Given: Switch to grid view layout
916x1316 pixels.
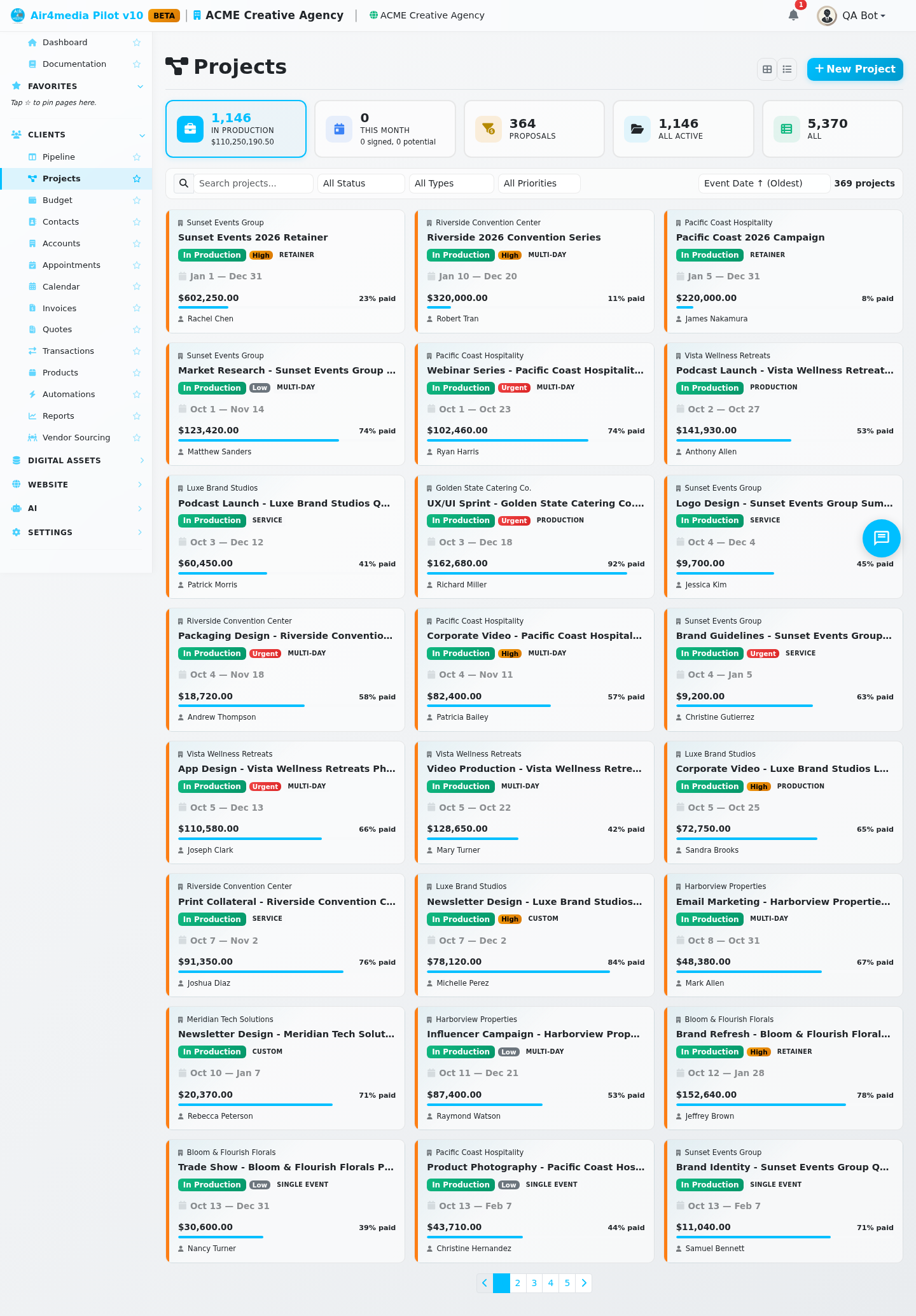Looking at the screenshot, I should [767, 69].
